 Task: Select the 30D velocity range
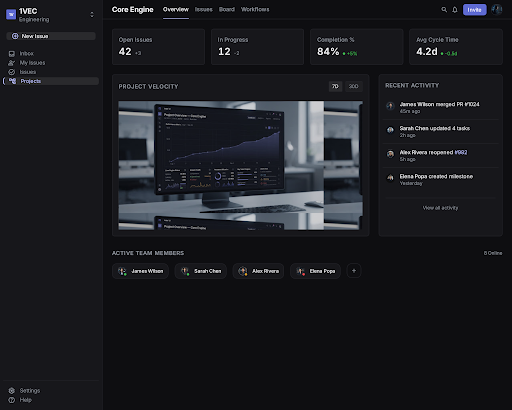pos(354,86)
